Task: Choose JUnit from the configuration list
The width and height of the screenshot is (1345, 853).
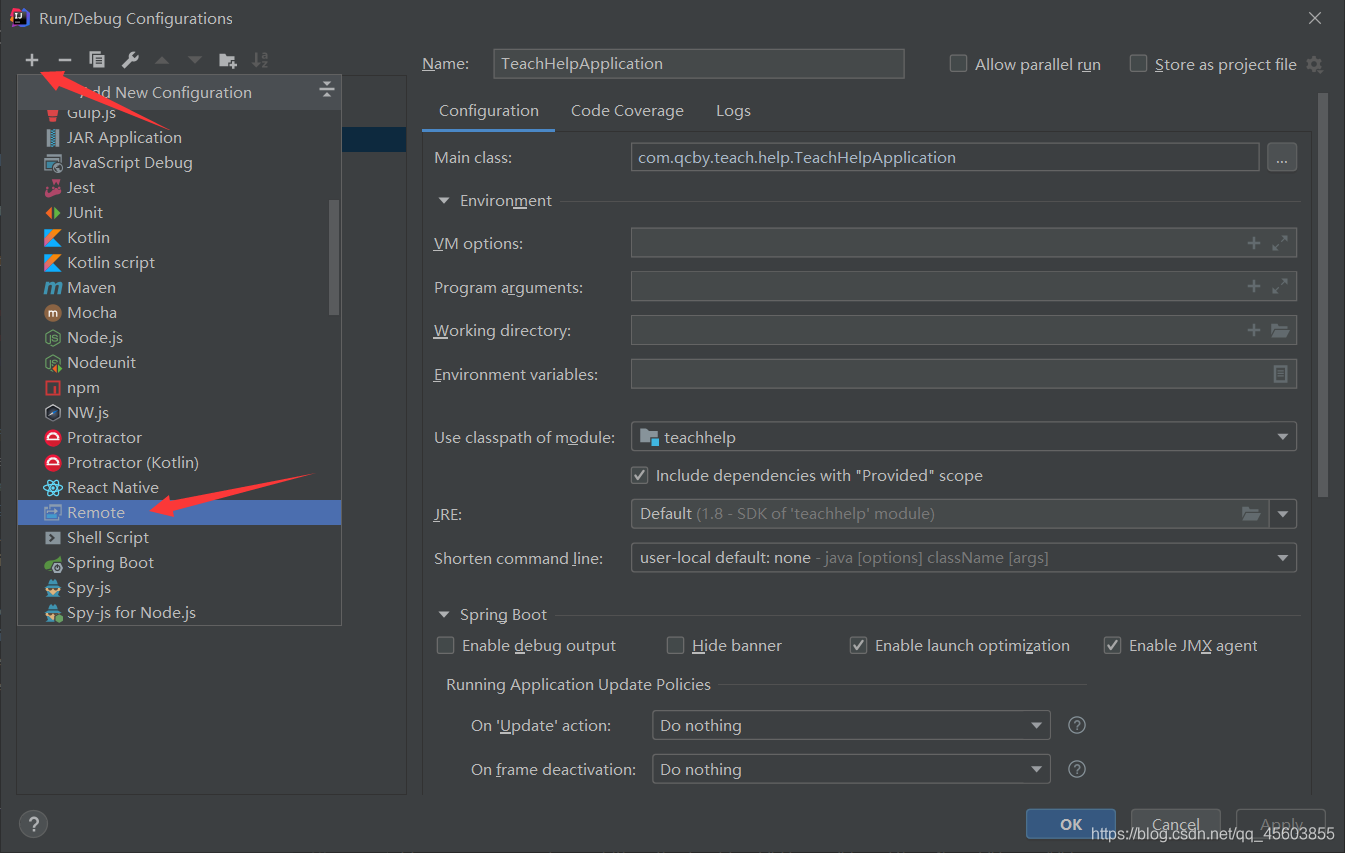Action: pos(179,212)
